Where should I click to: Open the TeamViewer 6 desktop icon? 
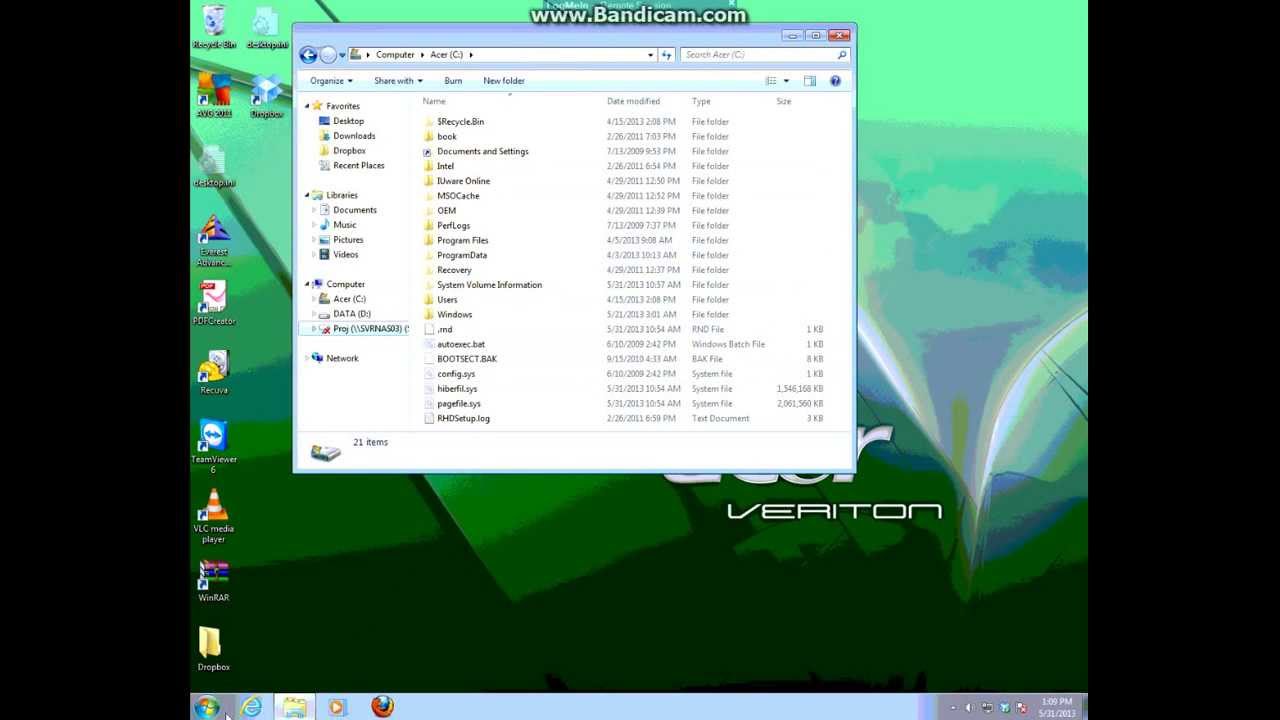coord(214,446)
